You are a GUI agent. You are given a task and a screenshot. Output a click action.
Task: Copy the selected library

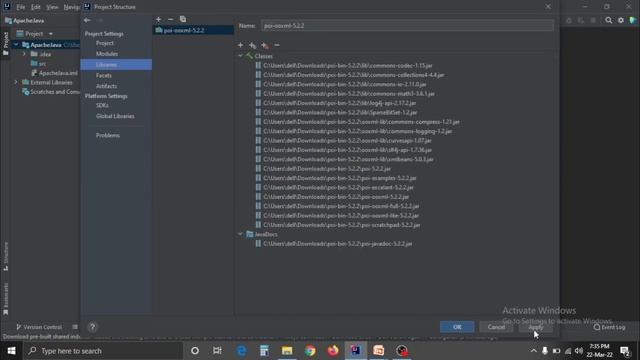click(x=183, y=19)
